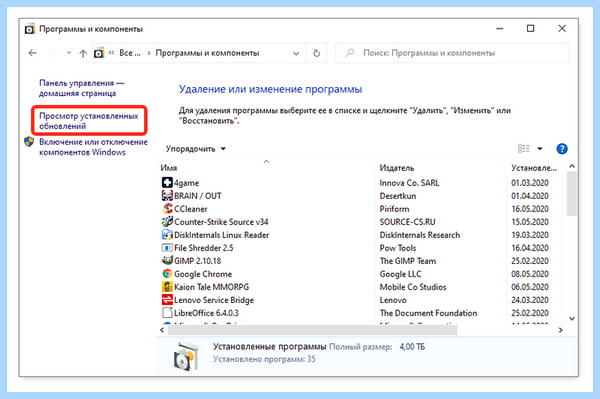600x399 pixels.
Task: Click the shield icon beside Windows components
Action: pyautogui.click(x=29, y=142)
